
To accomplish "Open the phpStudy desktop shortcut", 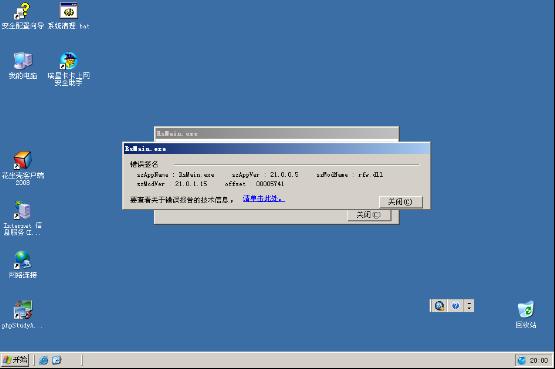I will 23,315.
